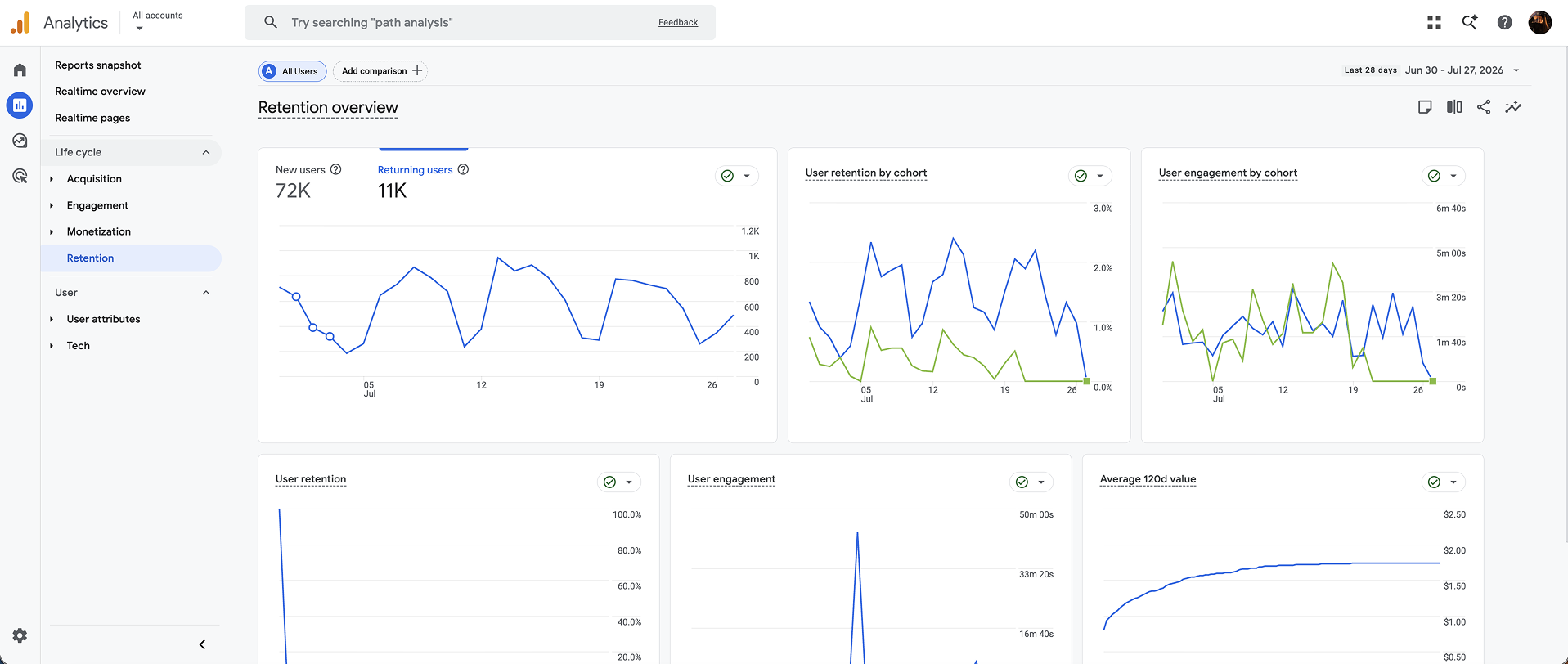Collapse the Life cycle section
This screenshot has width=1568, height=664.
pos(206,152)
